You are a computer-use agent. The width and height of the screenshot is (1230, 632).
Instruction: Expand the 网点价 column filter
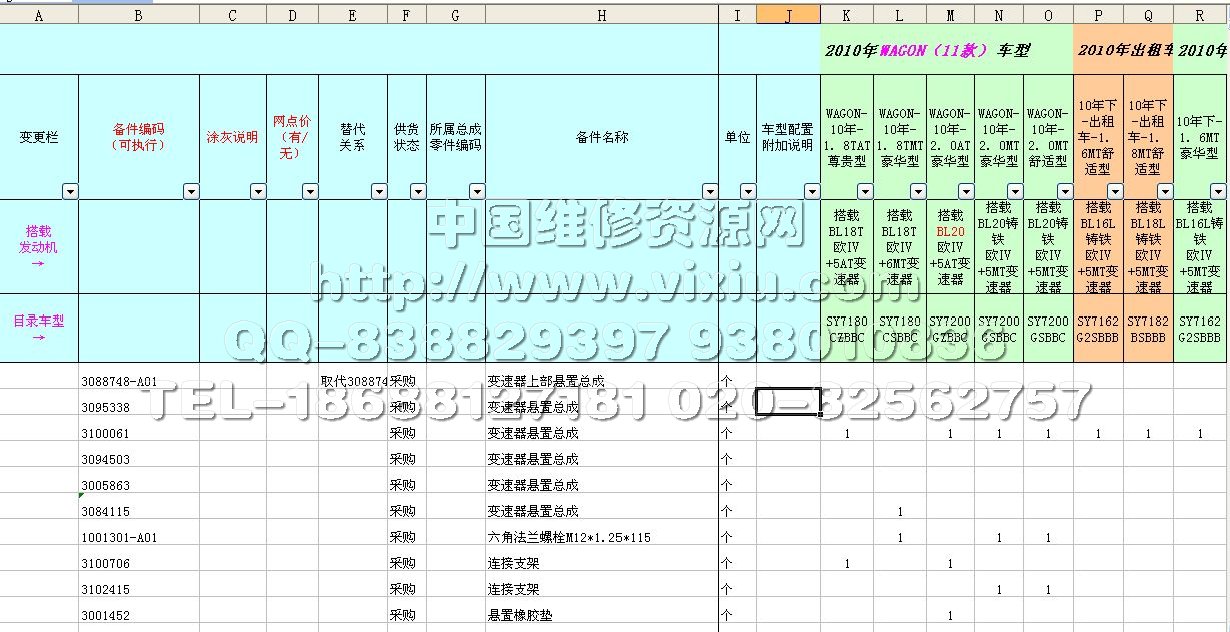[309, 191]
